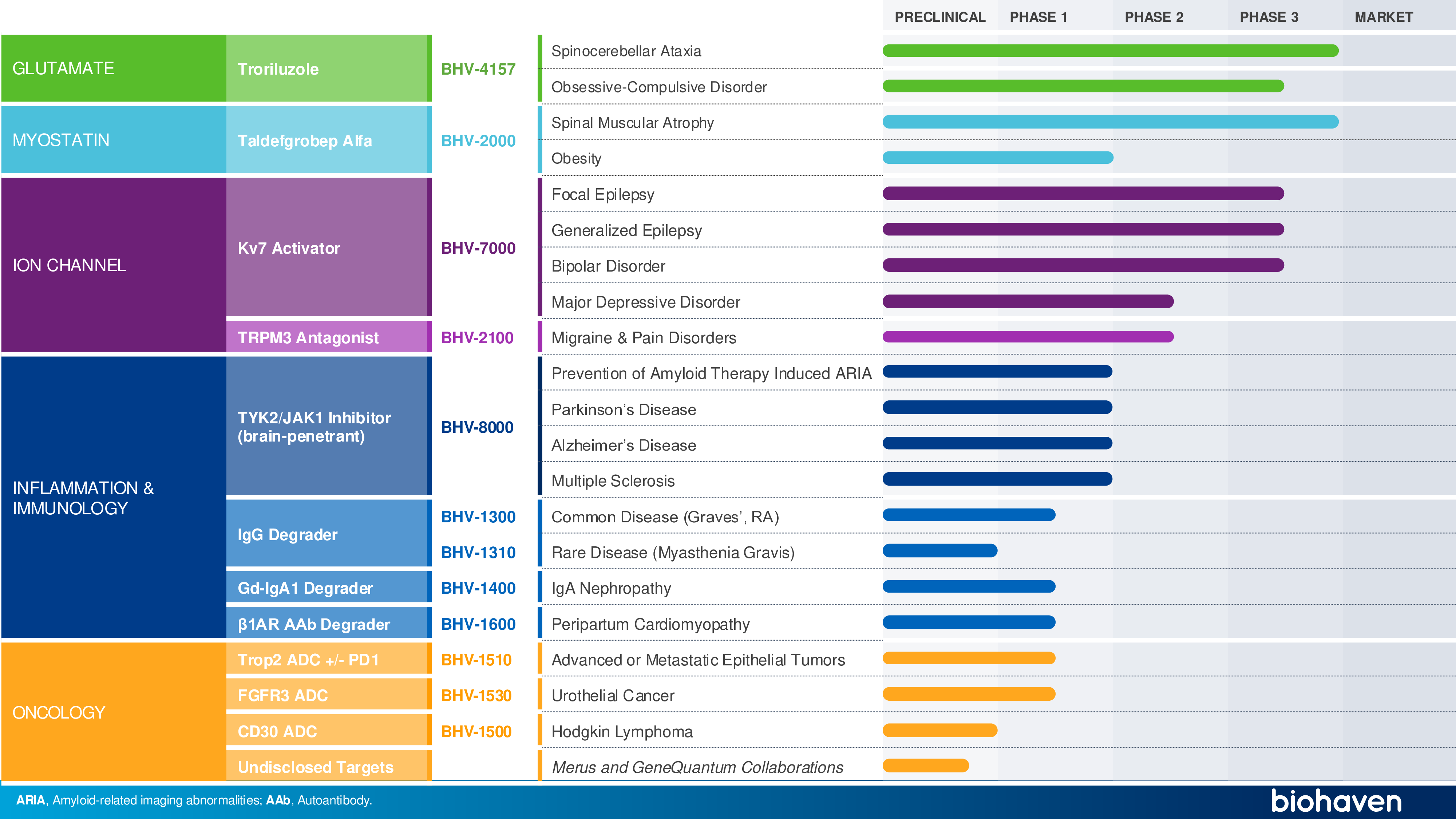The width and height of the screenshot is (1456, 819).
Task: Click the Peripartum Cardiomyopathy indication
Action: click(x=650, y=624)
